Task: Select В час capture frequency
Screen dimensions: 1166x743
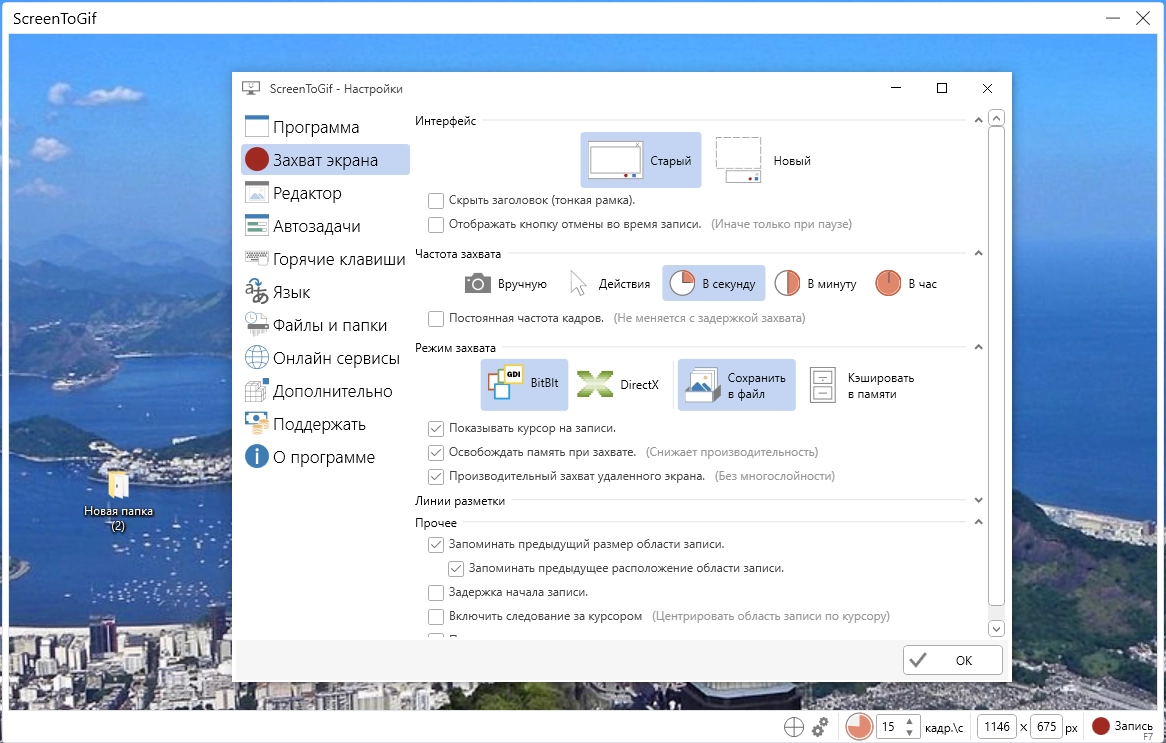Action: [x=906, y=283]
